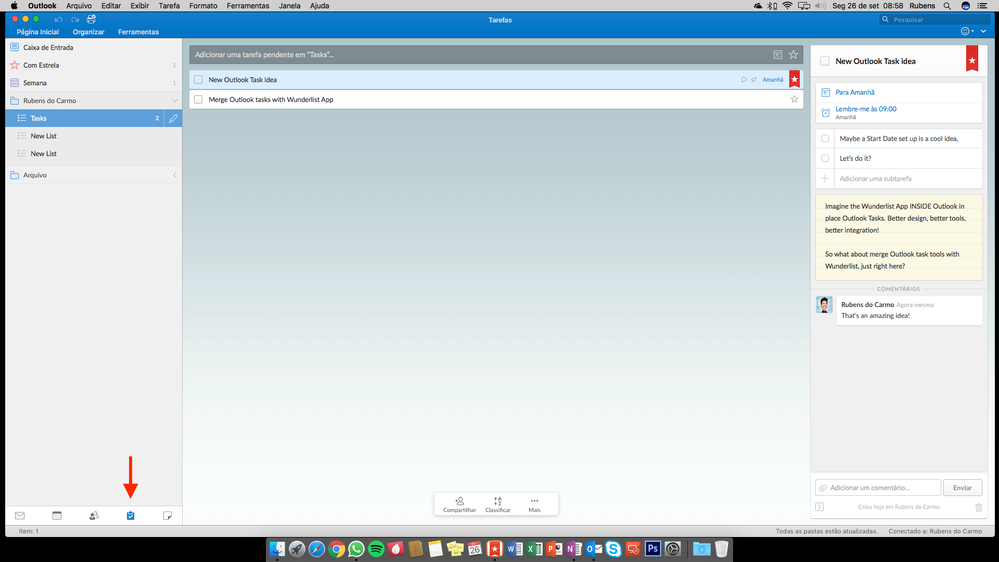This screenshot has width=999, height=562.
Task: Switch to the Organizar tab
Action: click(88, 32)
